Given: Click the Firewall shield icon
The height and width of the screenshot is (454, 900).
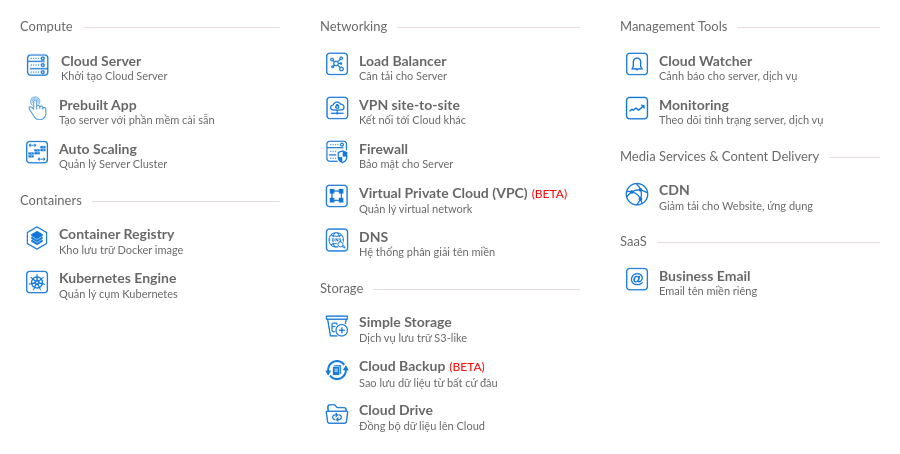Looking at the screenshot, I should click(x=337, y=152).
